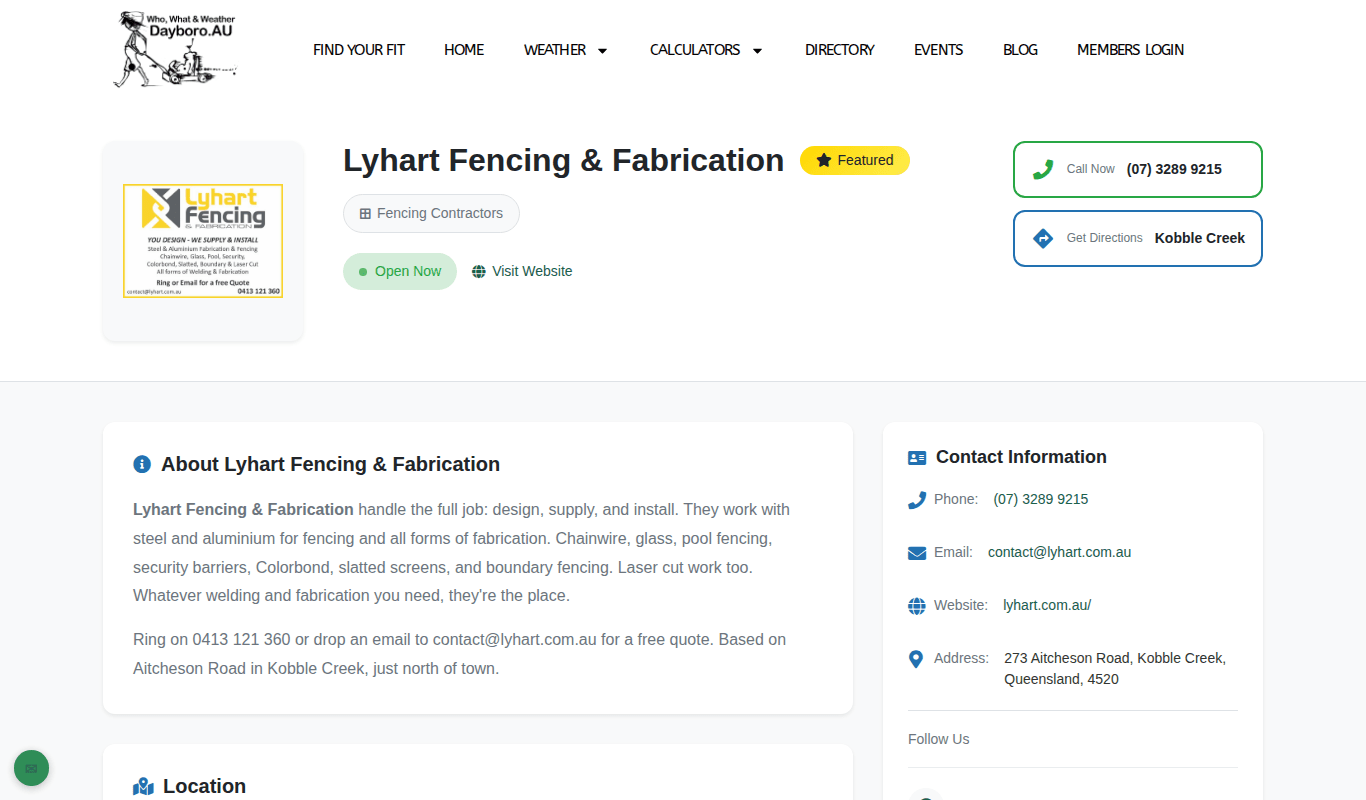Click the green phone icon in Call Now

tap(1043, 169)
